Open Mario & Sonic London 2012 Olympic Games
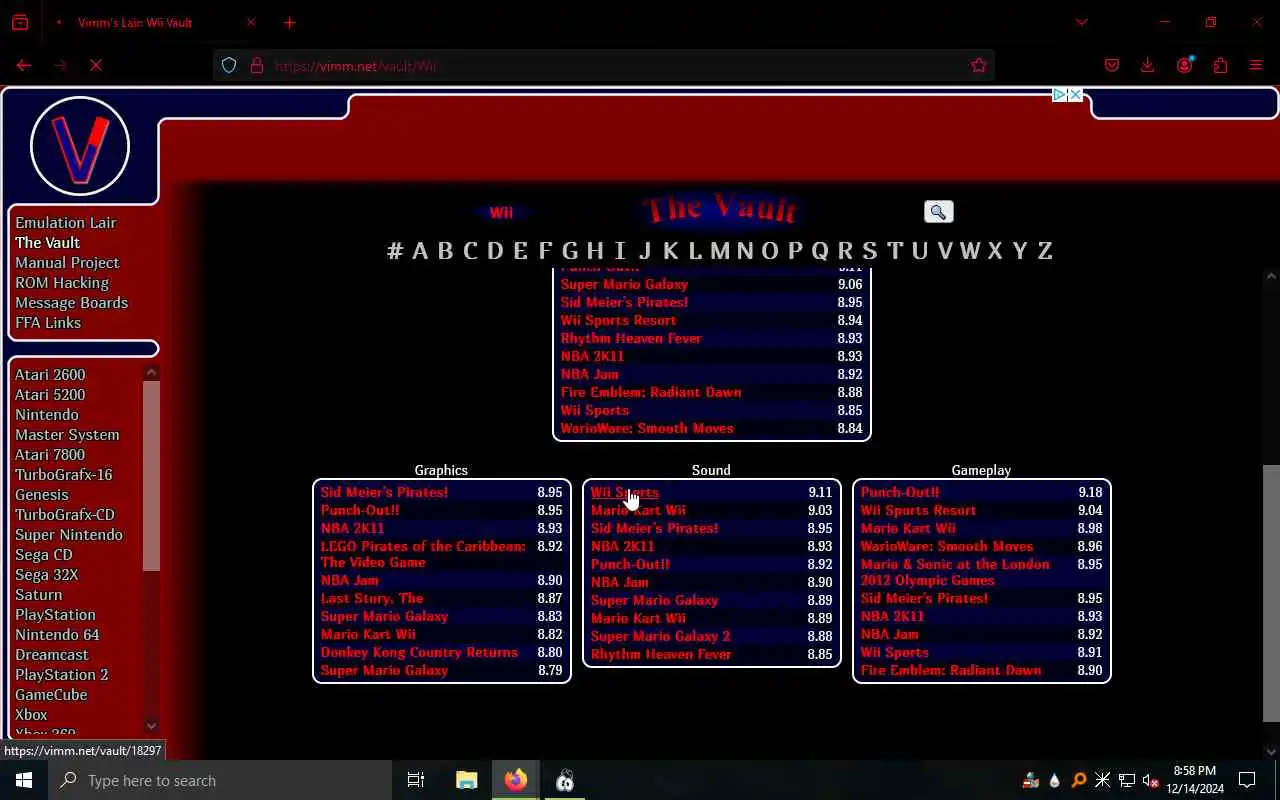 click(955, 572)
